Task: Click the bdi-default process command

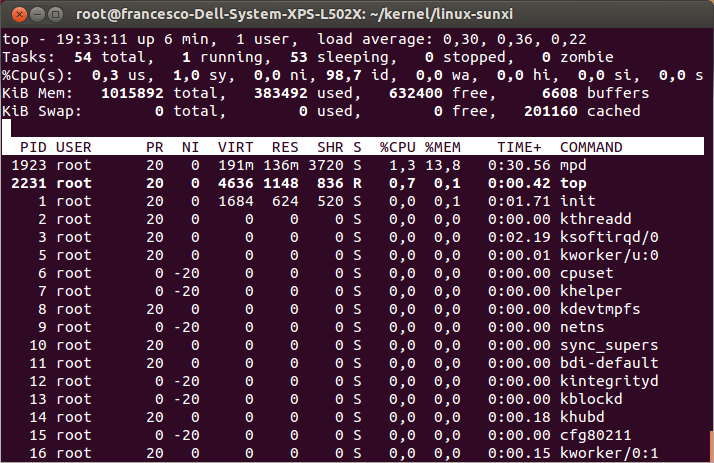Action: click(609, 363)
